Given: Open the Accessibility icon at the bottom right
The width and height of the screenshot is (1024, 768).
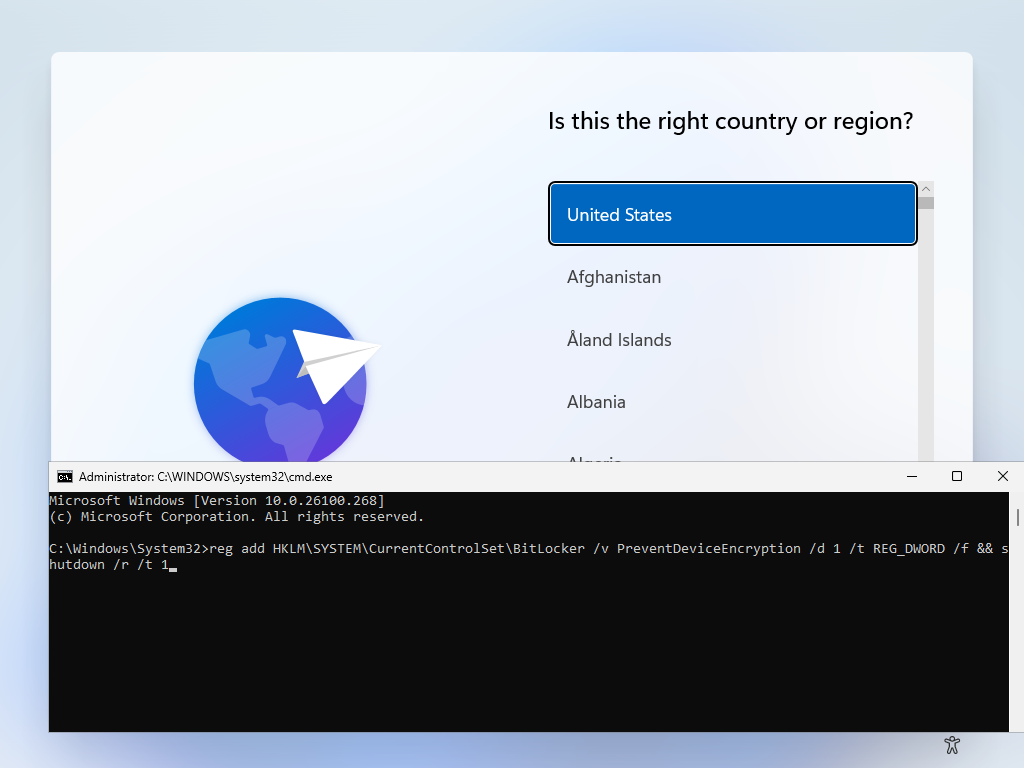Looking at the screenshot, I should [952, 745].
